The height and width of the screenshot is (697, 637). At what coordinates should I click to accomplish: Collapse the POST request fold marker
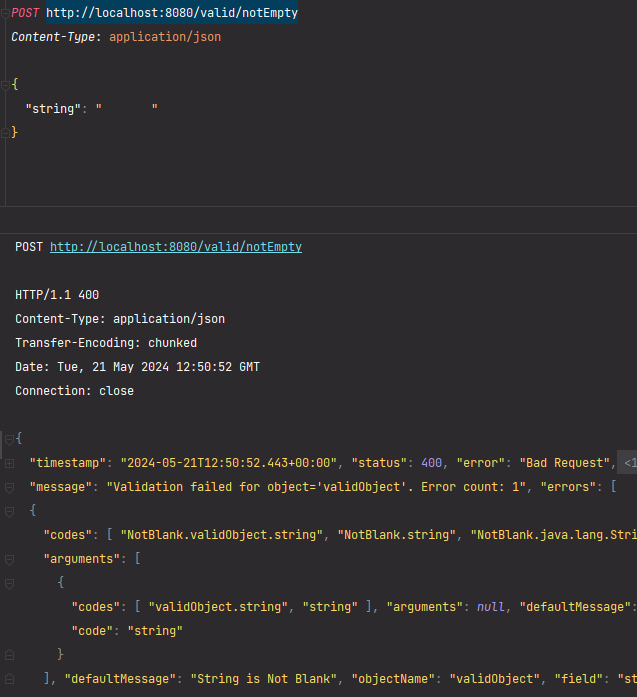click(5, 14)
